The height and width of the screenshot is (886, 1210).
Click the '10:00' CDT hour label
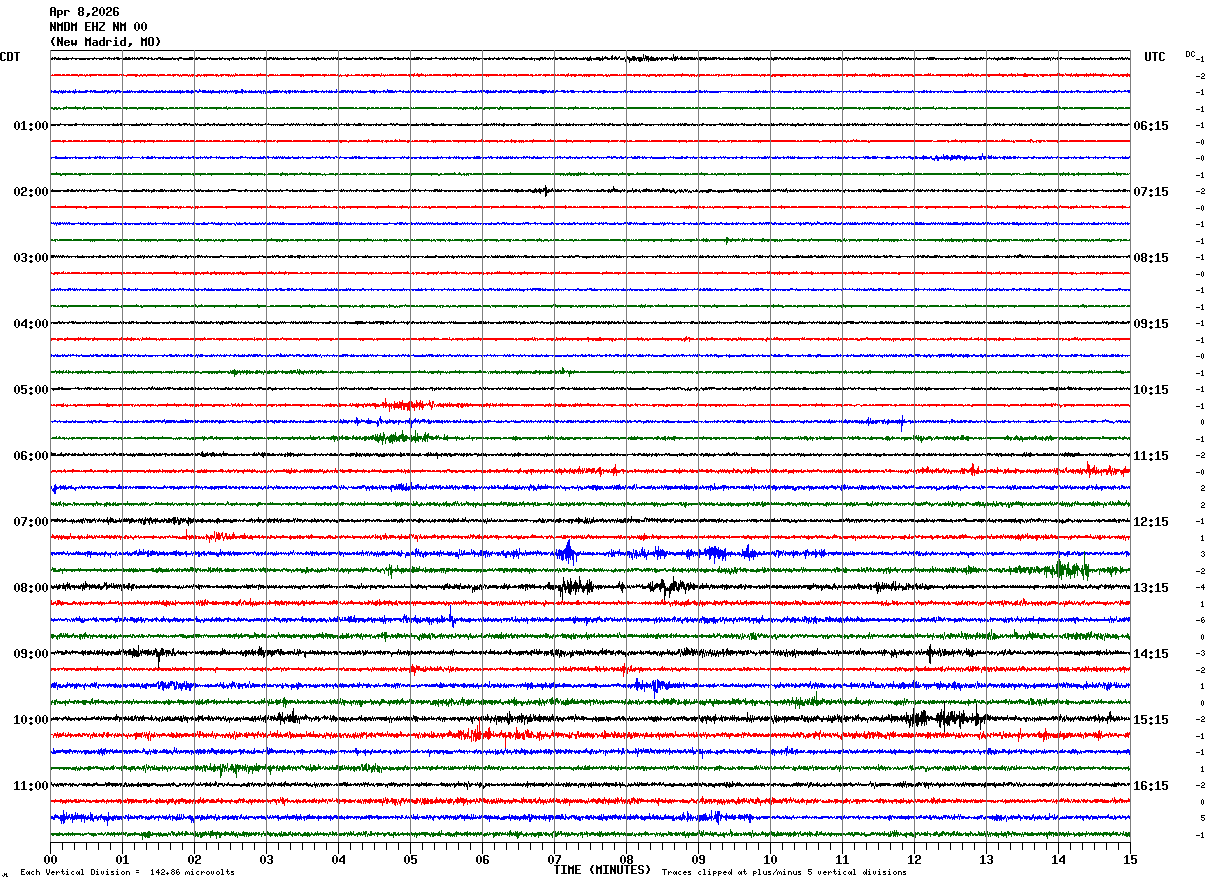[x=31, y=720]
